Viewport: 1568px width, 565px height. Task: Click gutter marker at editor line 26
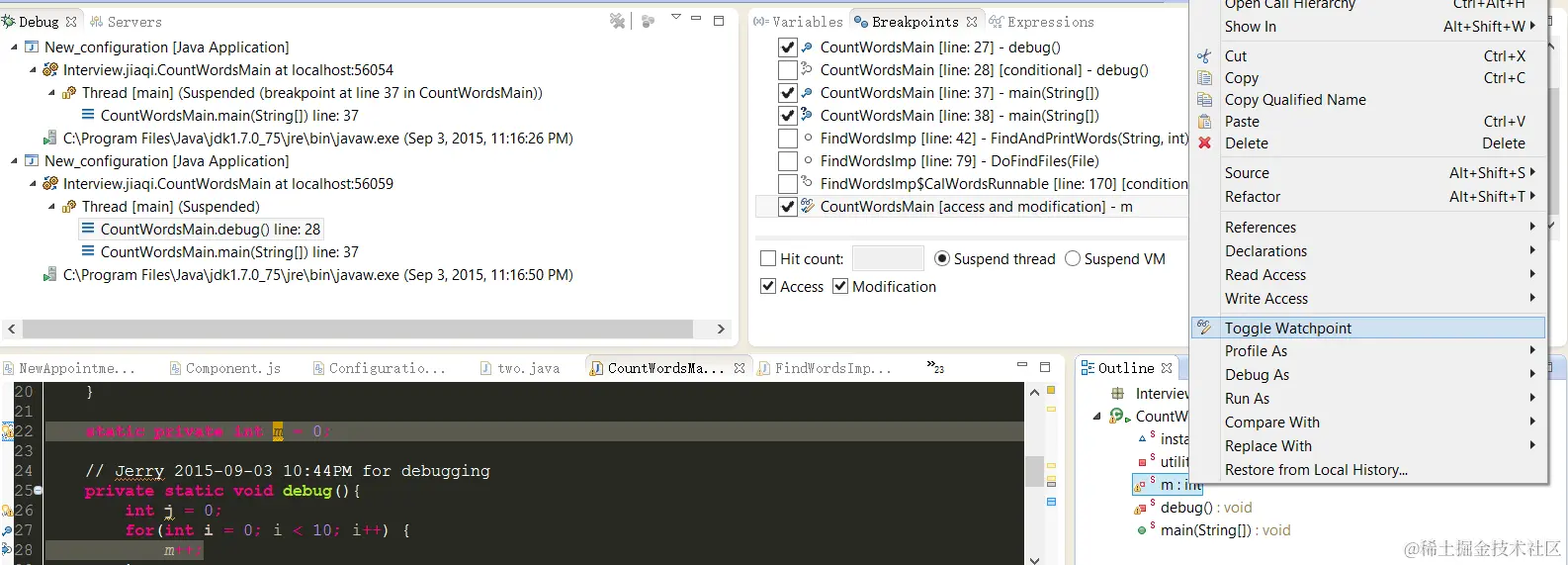[x=6, y=511]
